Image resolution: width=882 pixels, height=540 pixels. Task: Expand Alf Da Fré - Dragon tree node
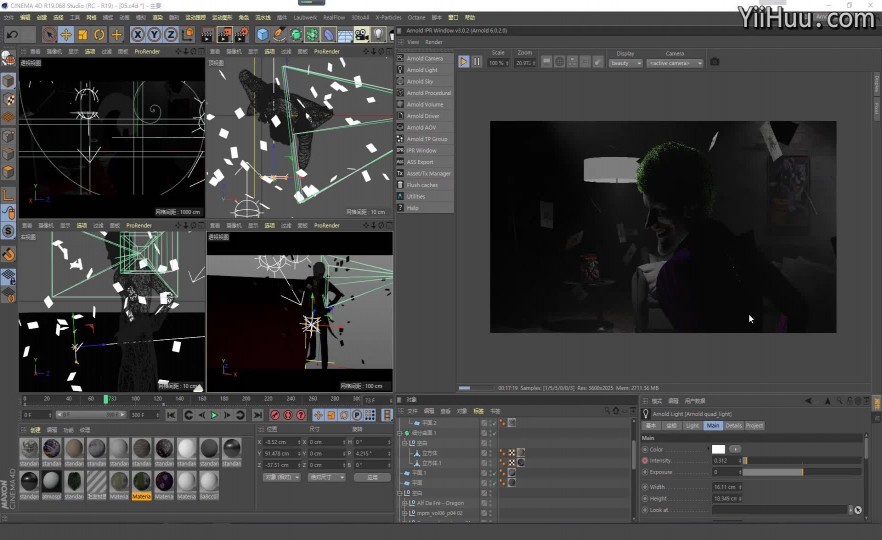click(x=404, y=503)
